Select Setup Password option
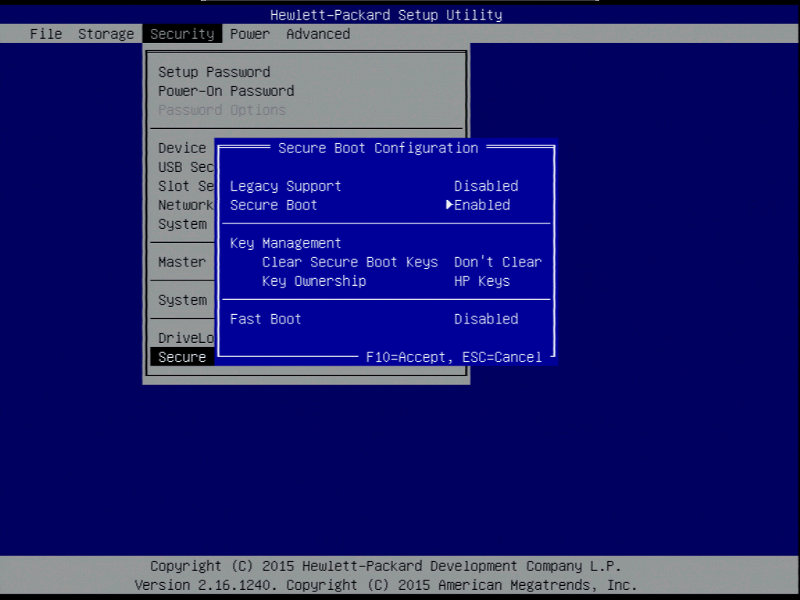Viewport: 800px width, 600px height. 213,71
